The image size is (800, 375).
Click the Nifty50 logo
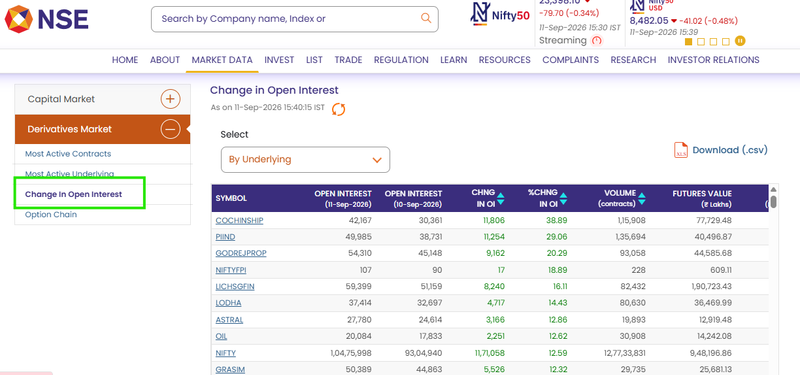click(500, 14)
